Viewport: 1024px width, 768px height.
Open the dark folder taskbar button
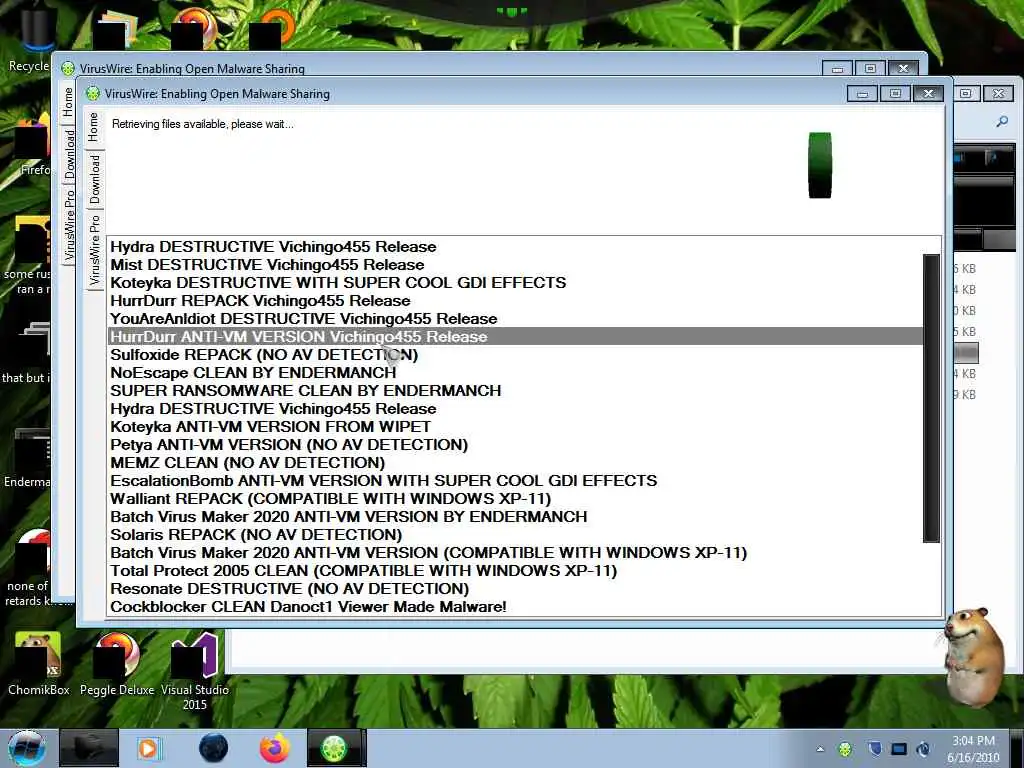pos(89,748)
